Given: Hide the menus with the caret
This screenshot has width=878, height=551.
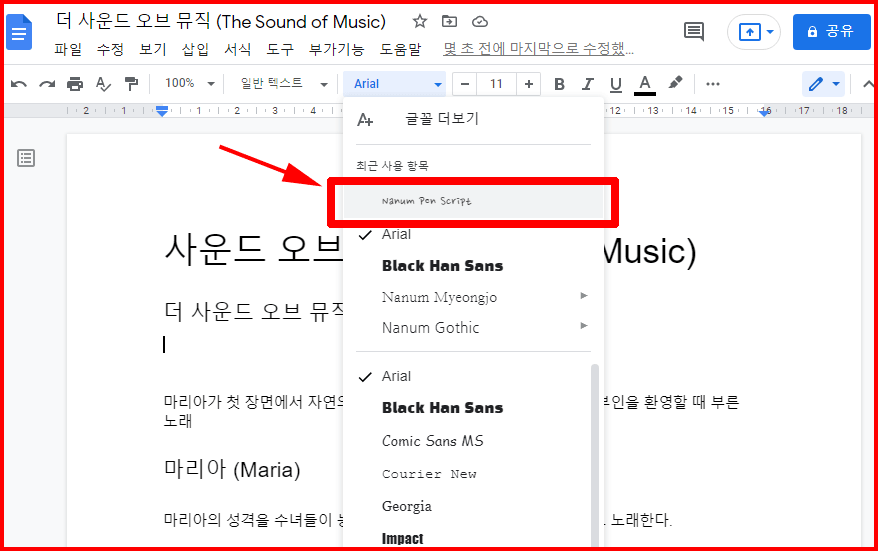Looking at the screenshot, I should coord(867,84).
